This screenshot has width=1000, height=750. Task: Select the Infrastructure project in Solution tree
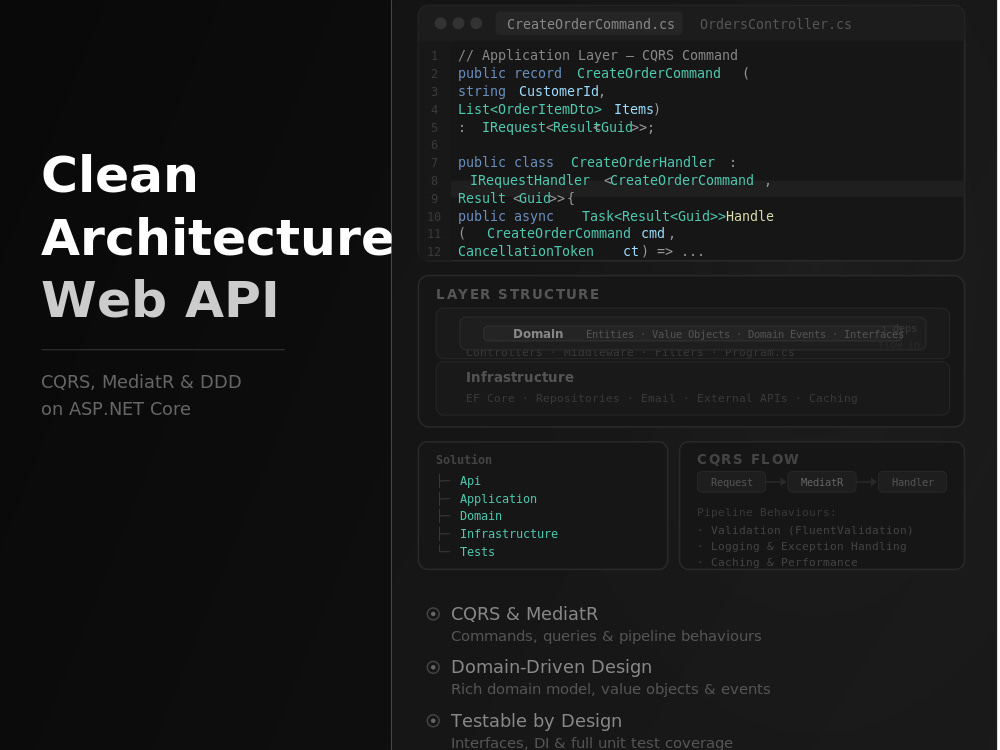pyautogui.click(x=509, y=534)
